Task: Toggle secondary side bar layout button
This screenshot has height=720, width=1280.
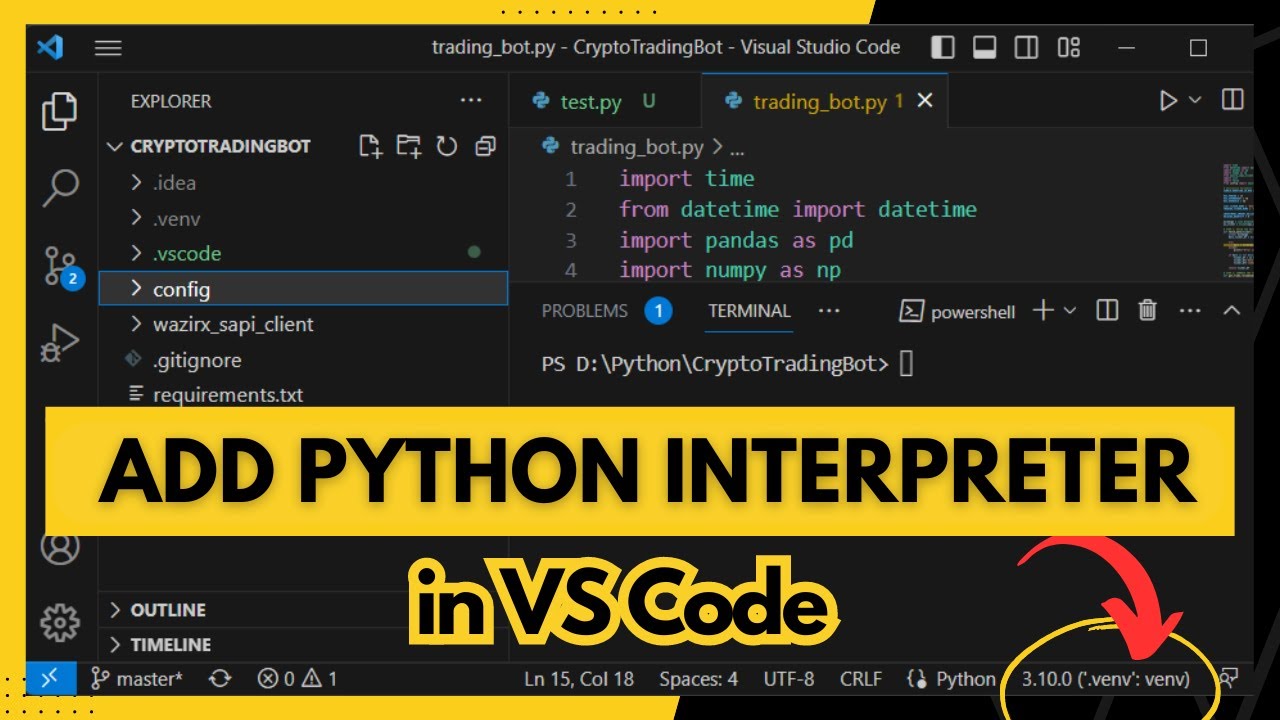Action: click(x=1026, y=47)
